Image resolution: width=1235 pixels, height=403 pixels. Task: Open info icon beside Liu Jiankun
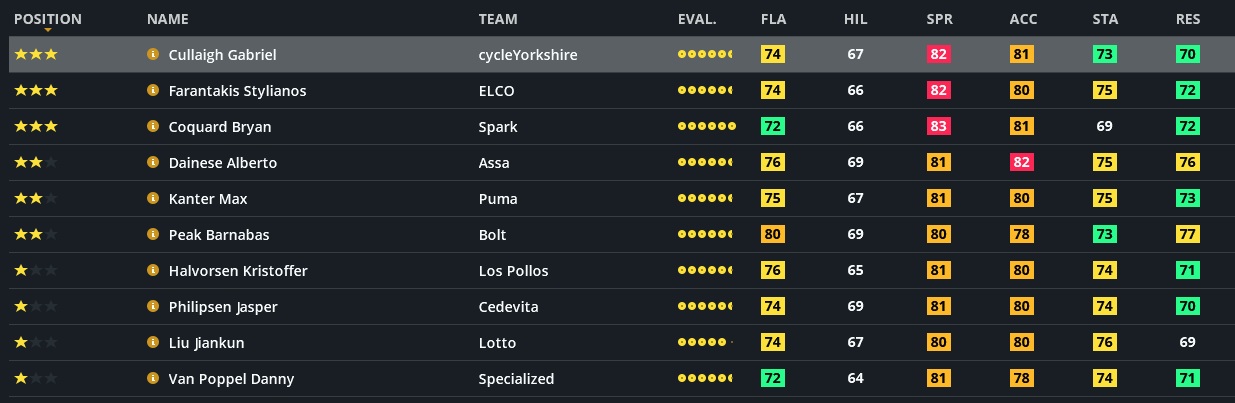click(153, 343)
